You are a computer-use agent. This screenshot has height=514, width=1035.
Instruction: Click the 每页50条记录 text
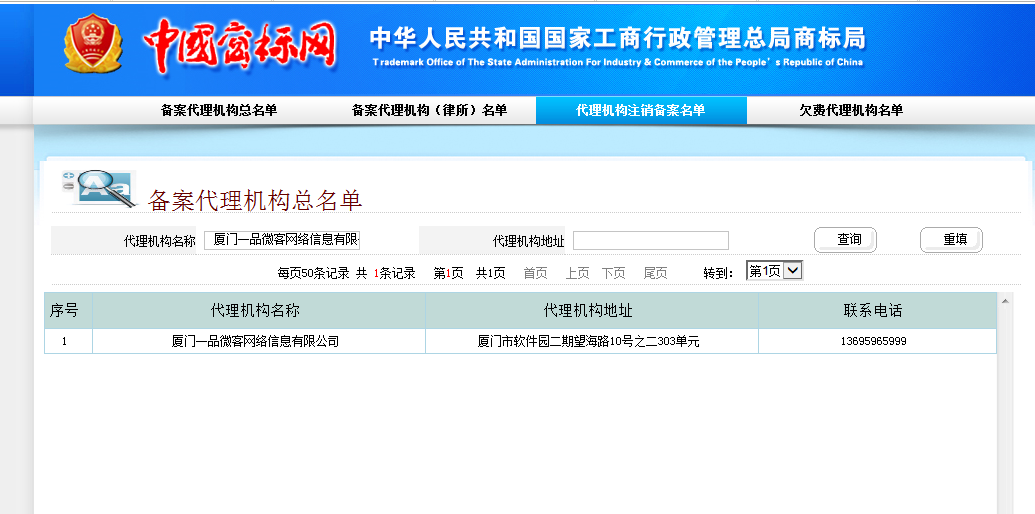314,273
